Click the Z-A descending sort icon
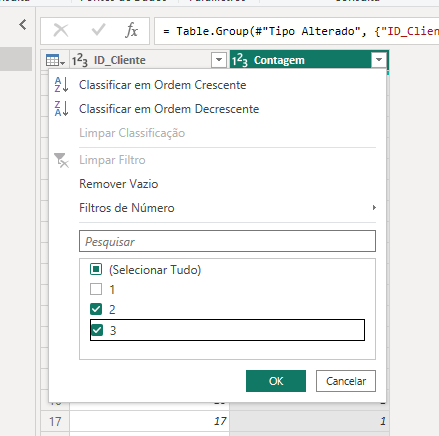Image resolution: width=439 pixels, height=436 pixels. [62, 109]
